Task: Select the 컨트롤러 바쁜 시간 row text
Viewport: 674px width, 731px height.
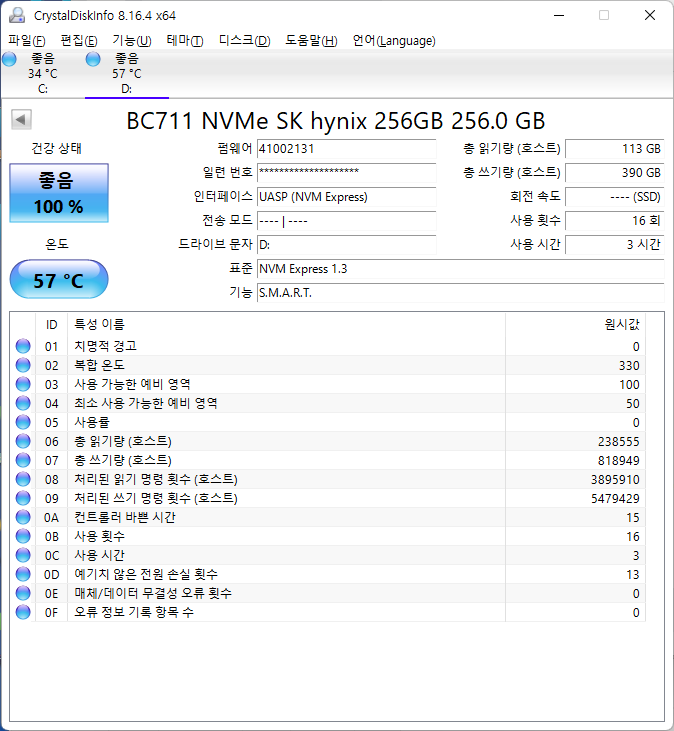Action: coord(125,517)
